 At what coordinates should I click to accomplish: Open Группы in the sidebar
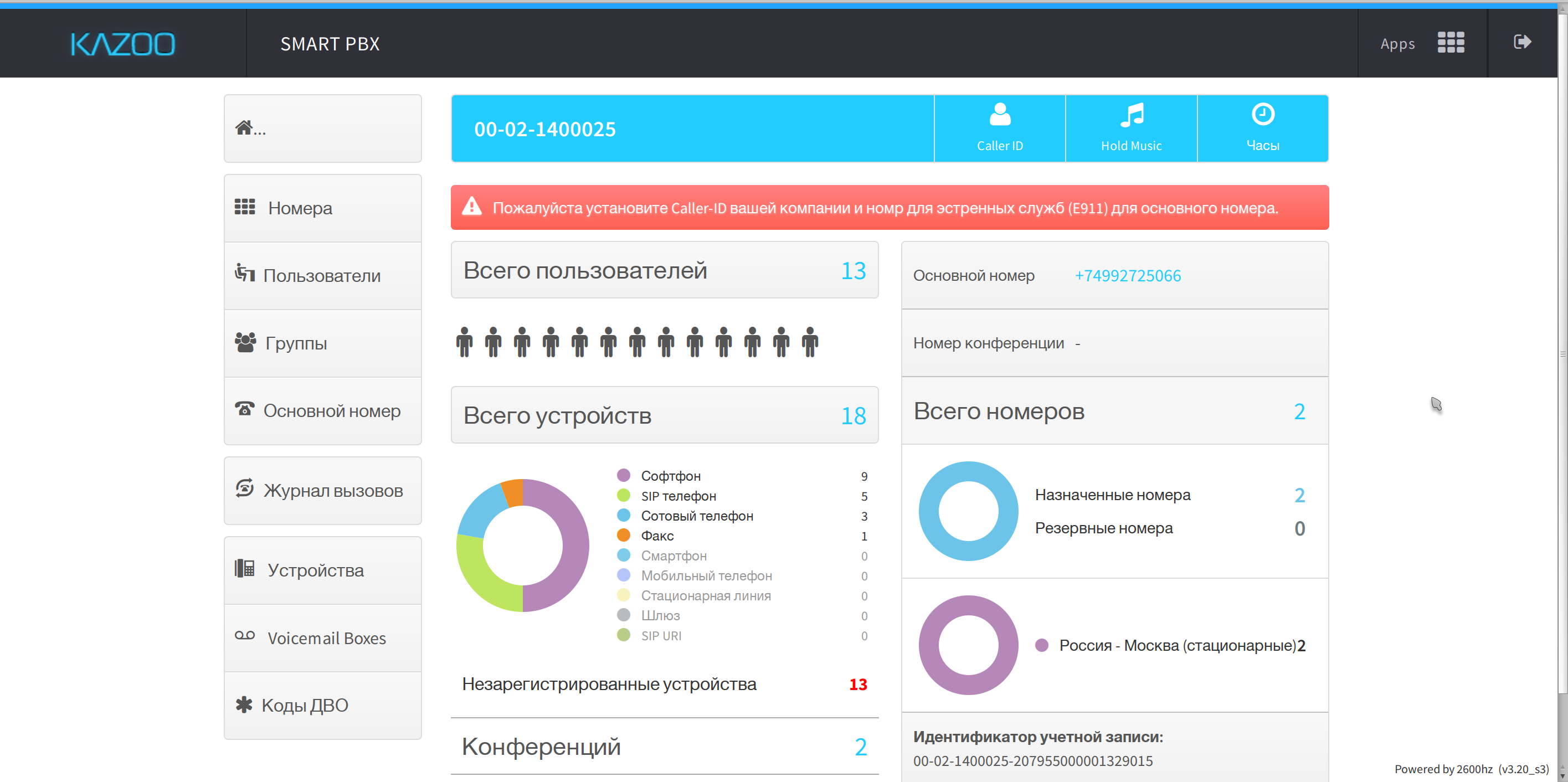322,343
